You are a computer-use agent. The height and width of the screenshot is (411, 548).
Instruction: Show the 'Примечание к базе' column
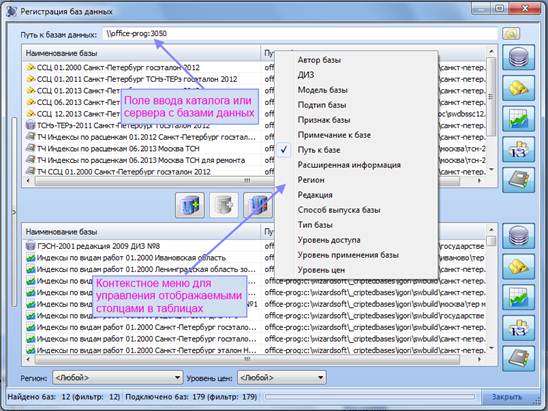pos(356,135)
